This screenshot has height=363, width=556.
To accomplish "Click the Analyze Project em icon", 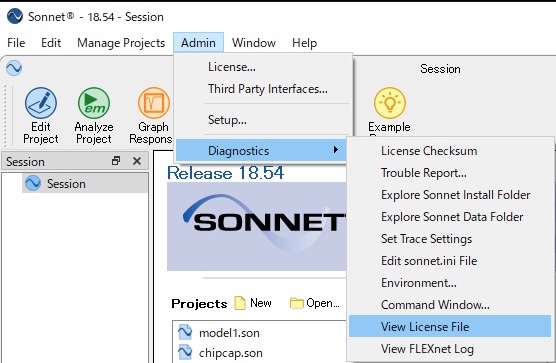I will pyautogui.click(x=94, y=103).
